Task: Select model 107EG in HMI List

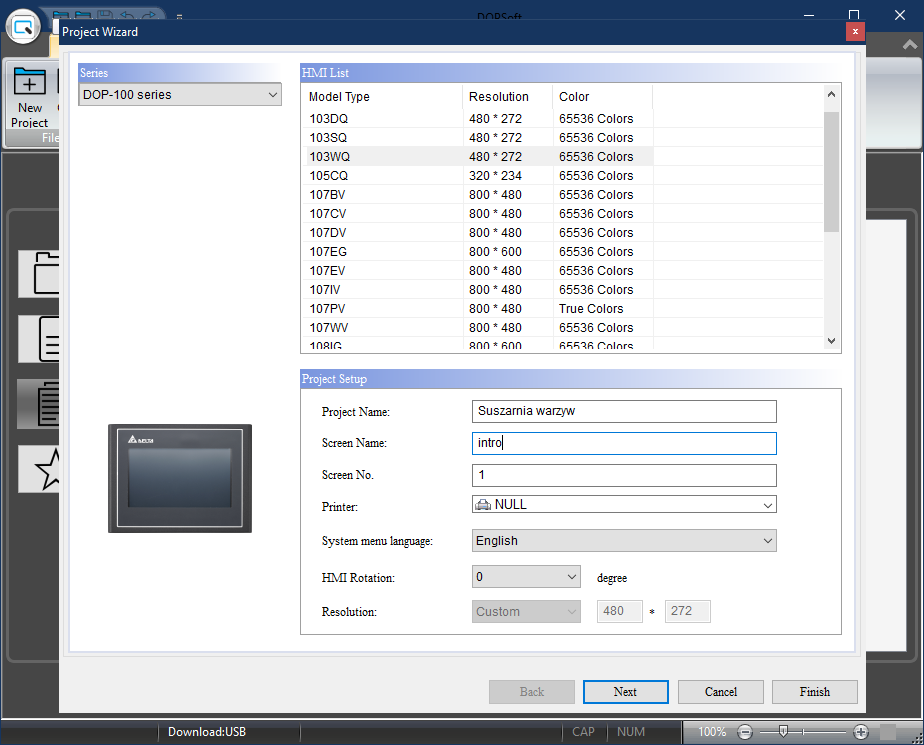Action: pyautogui.click(x=328, y=252)
